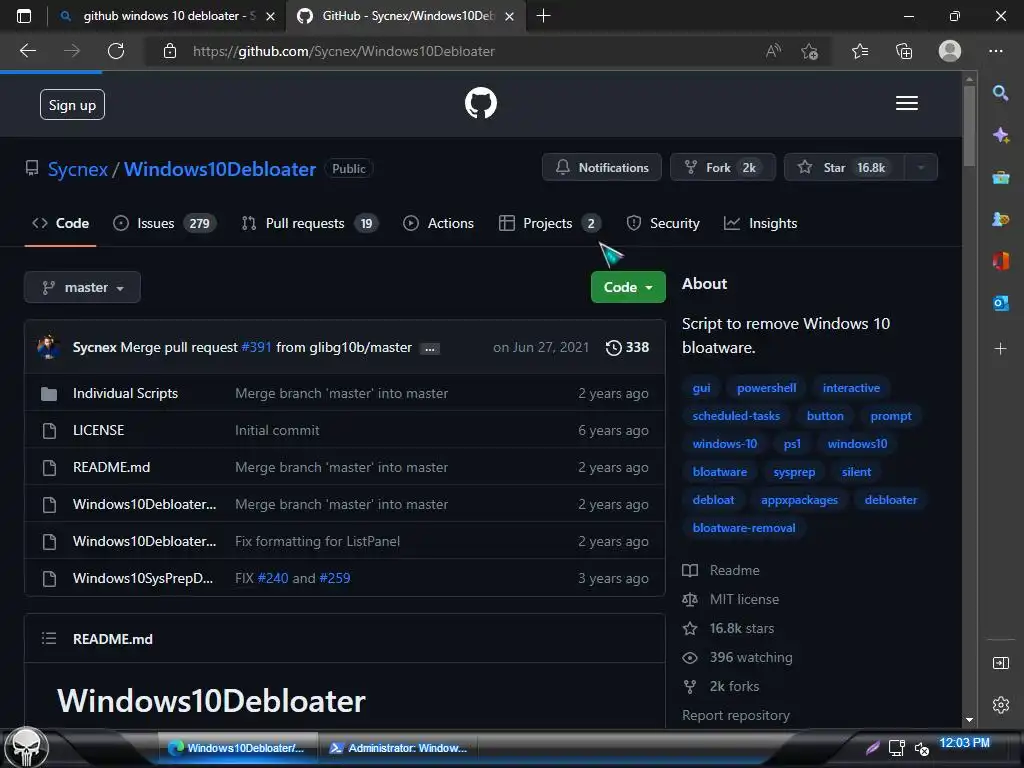Open the hamburger navigation menu

point(906,103)
